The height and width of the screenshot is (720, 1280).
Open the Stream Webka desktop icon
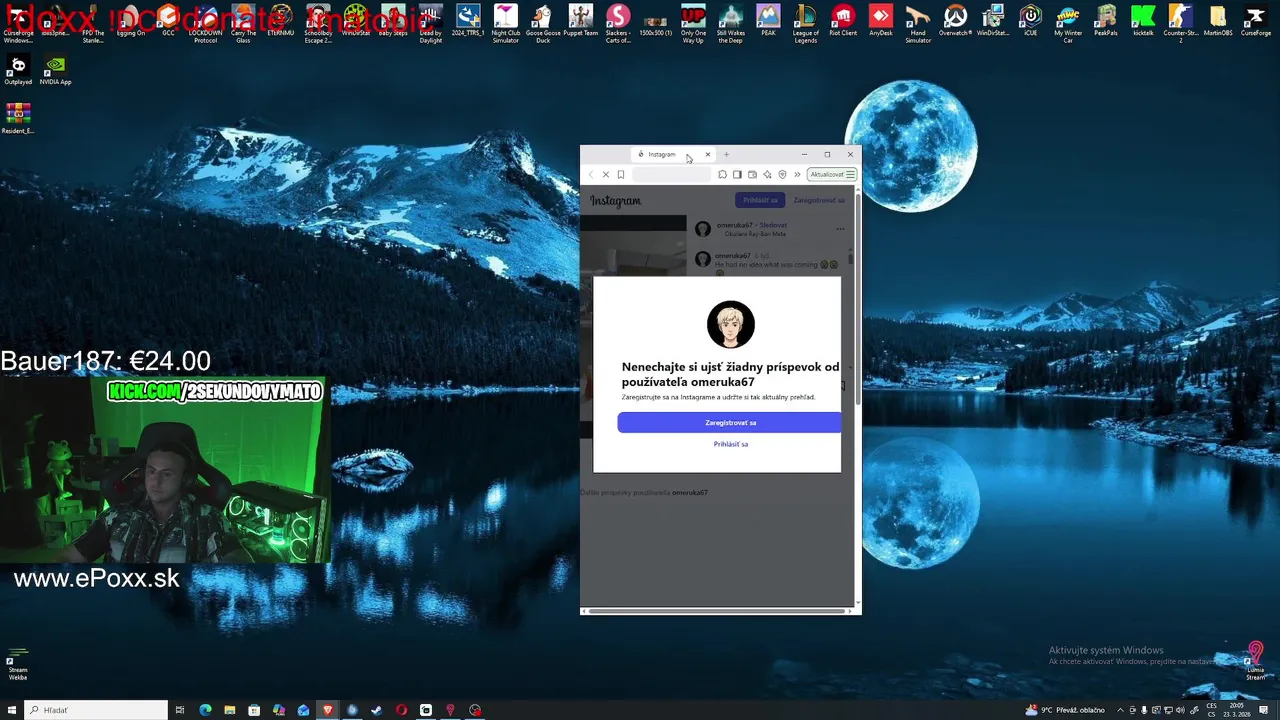(18, 665)
